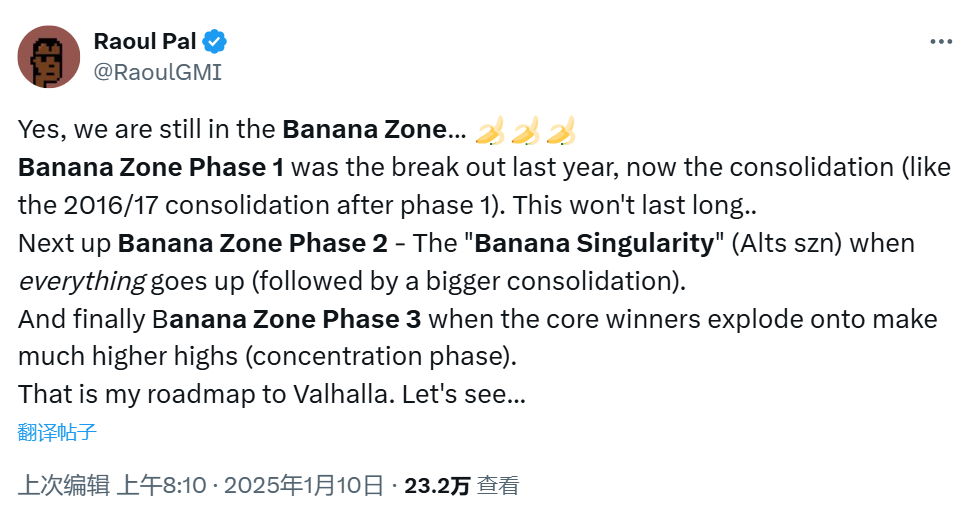Click the 上午8:10 timestamp
The width and height of the screenshot is (964, 513).
162,486
